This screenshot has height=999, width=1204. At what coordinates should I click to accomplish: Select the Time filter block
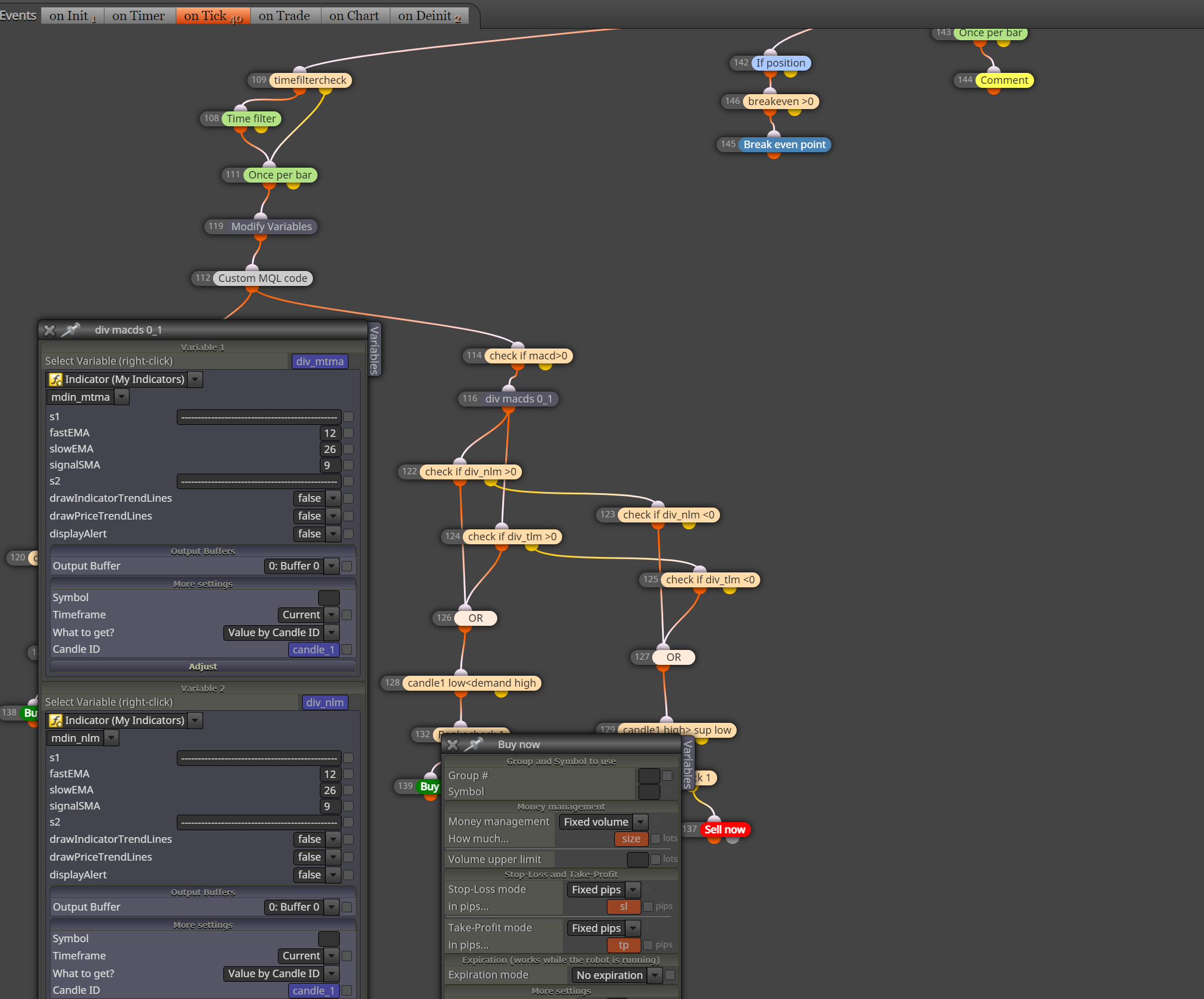pyautogui.click(x=251, y=119)
